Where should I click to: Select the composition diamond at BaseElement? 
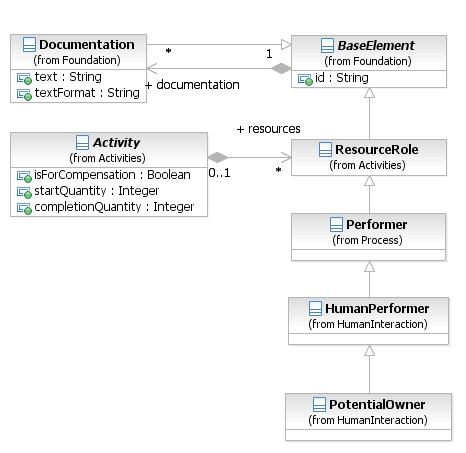[x=281, y=69]
